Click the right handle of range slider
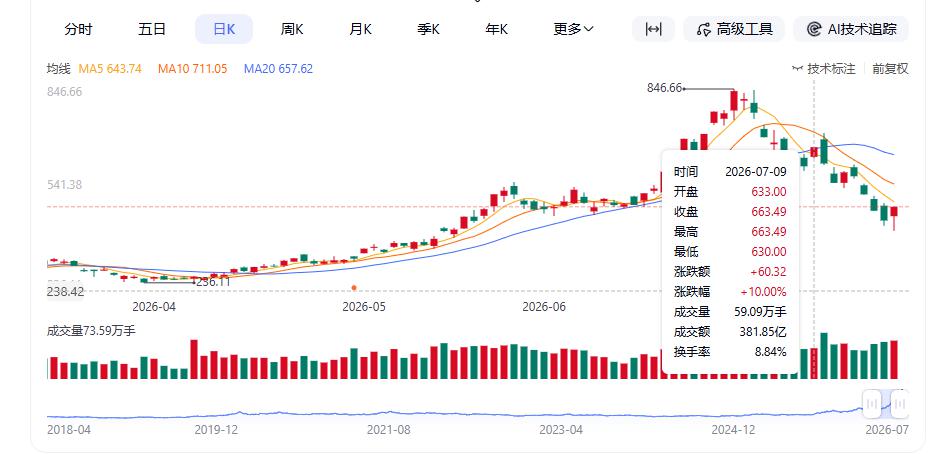The height and width of the screenshot is (454, 937). (x=899, y=403)
